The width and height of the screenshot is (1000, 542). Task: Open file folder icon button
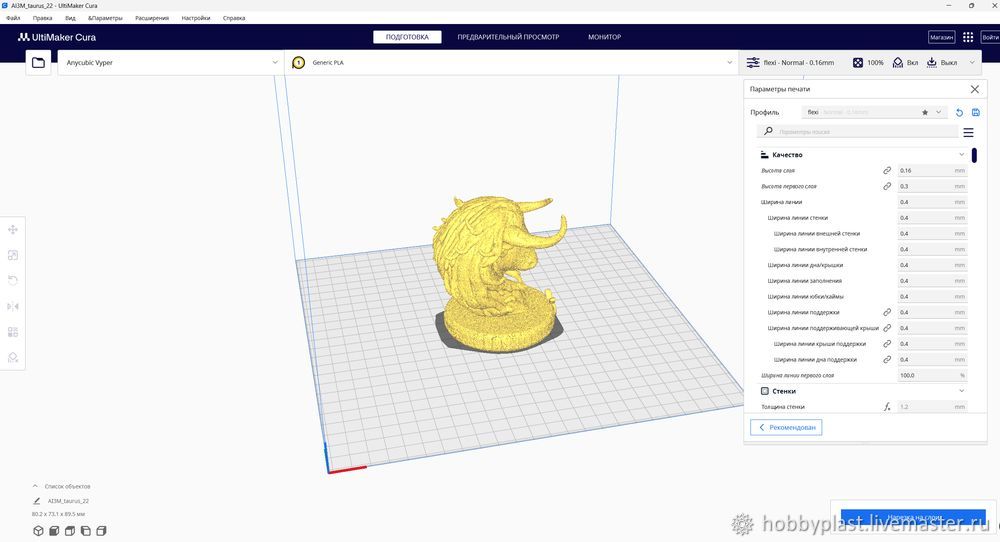tap(38, 62)
